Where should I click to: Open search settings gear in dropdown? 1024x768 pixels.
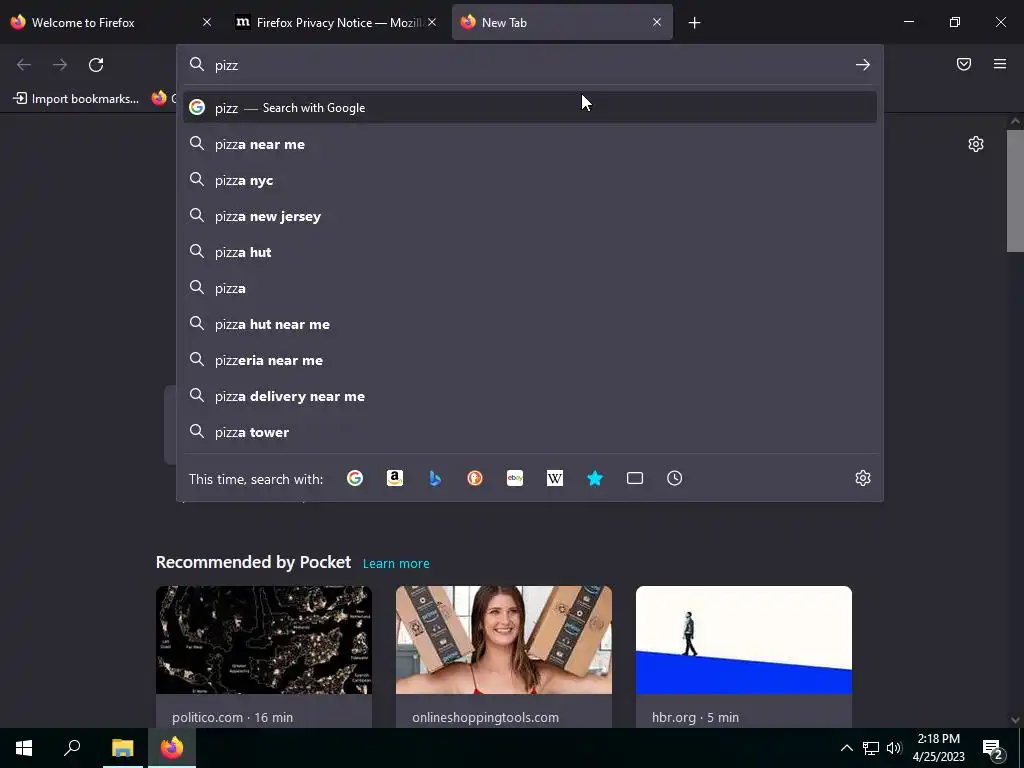click(x=863, y=478)
